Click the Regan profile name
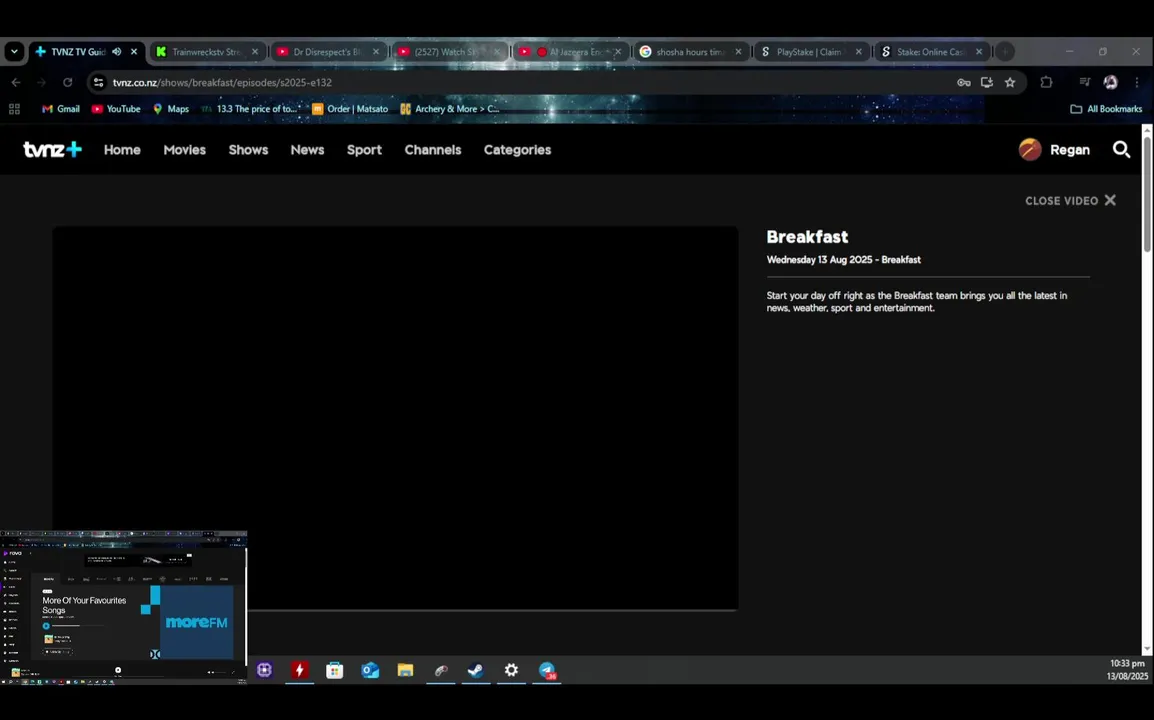1154x720 pixels. click(x=1069, y=149)
